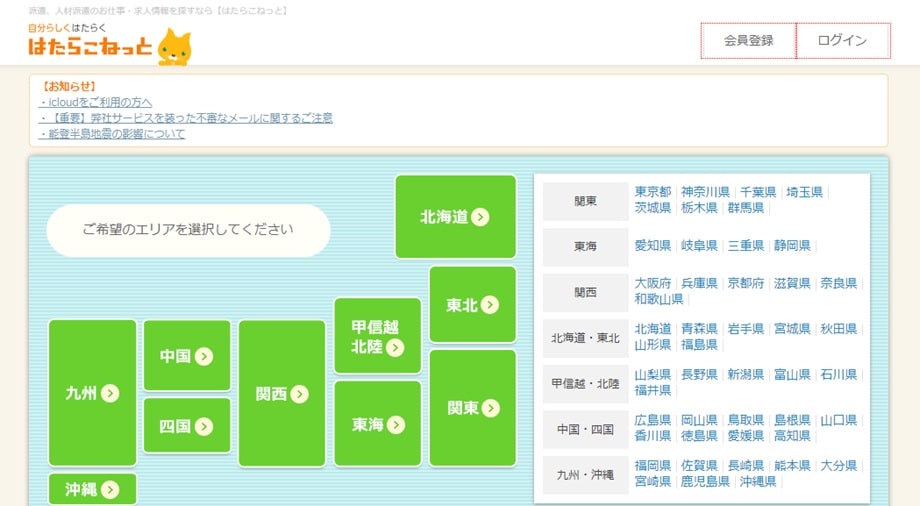Image resolution: width=920 pixels, height=506 pixels.
Task: Click the arrow icon on 沖縄 tile
Action: [x=110, y=490]
